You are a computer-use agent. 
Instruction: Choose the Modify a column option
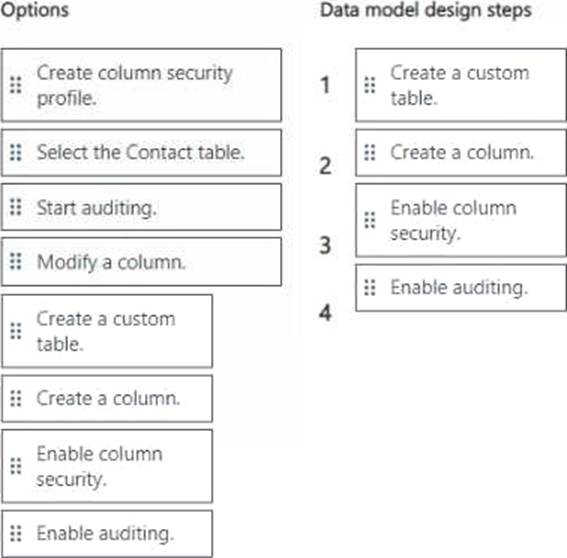coord(141,262)
